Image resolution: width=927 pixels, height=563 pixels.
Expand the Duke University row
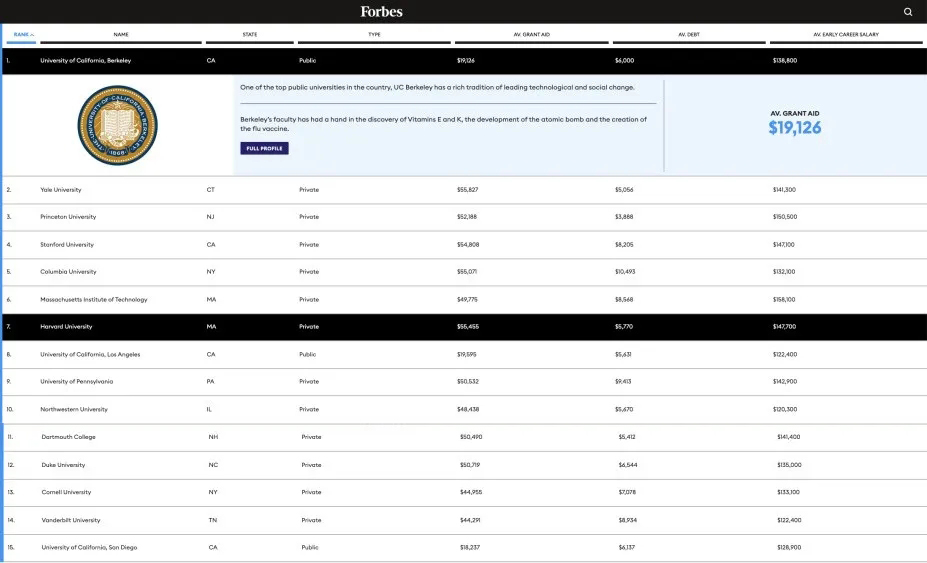(x=63, y=465)
